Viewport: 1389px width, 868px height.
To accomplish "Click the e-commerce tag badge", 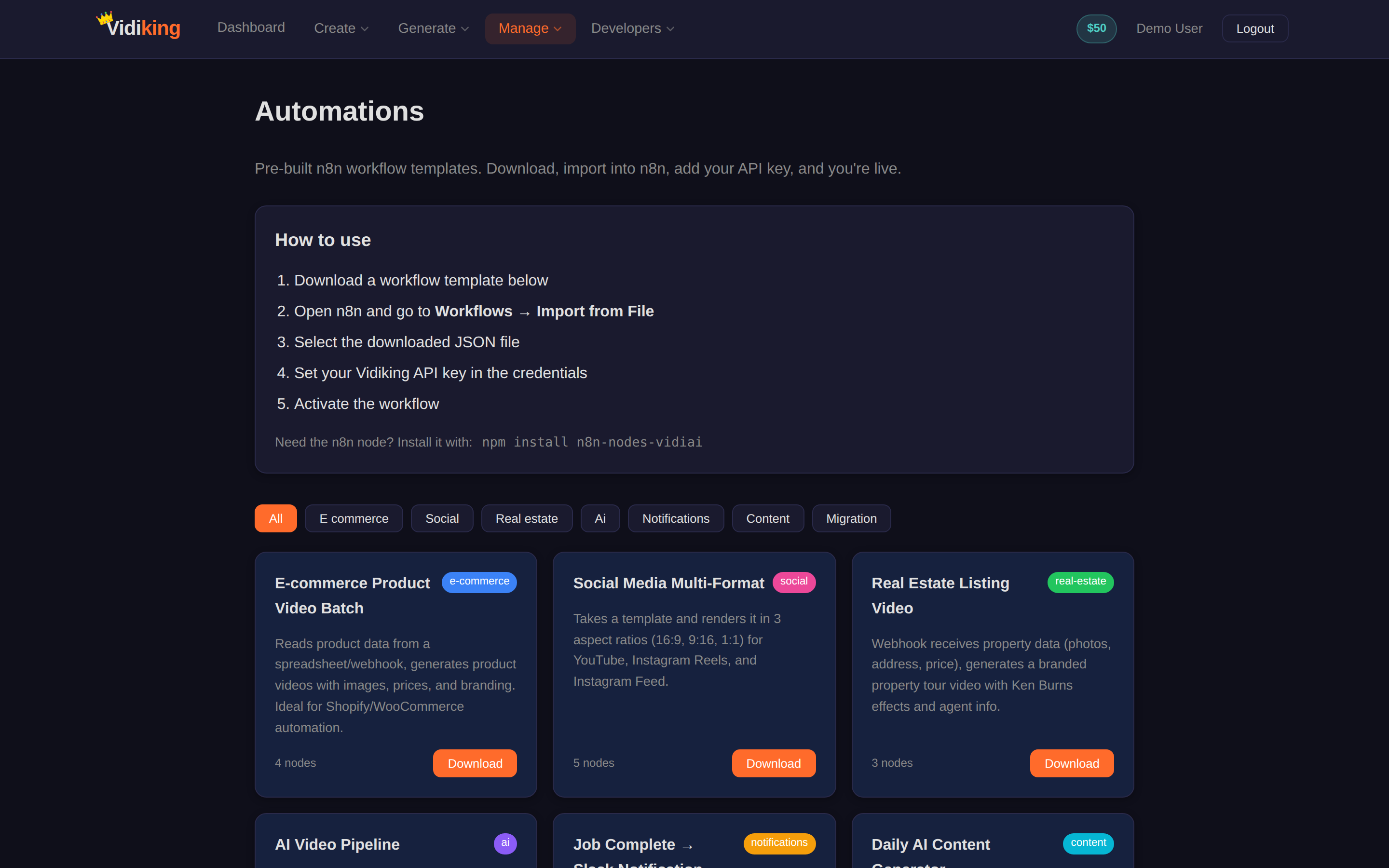I will click(x=479, y=582).
